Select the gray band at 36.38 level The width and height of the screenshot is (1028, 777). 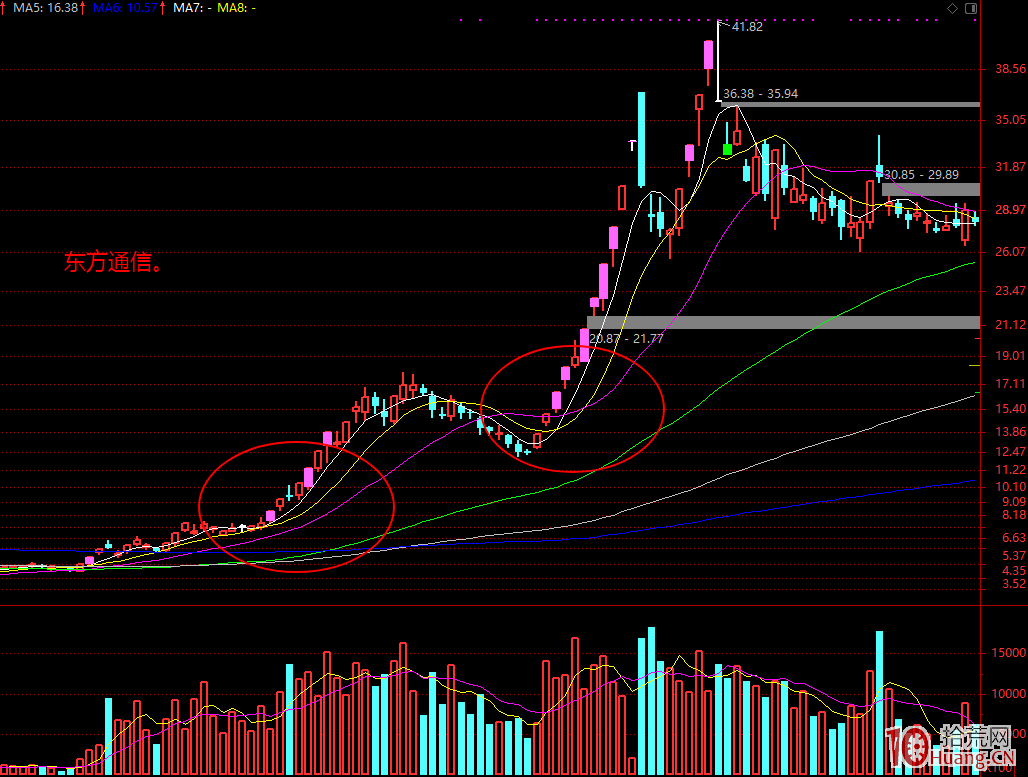(x=850, y=104)
